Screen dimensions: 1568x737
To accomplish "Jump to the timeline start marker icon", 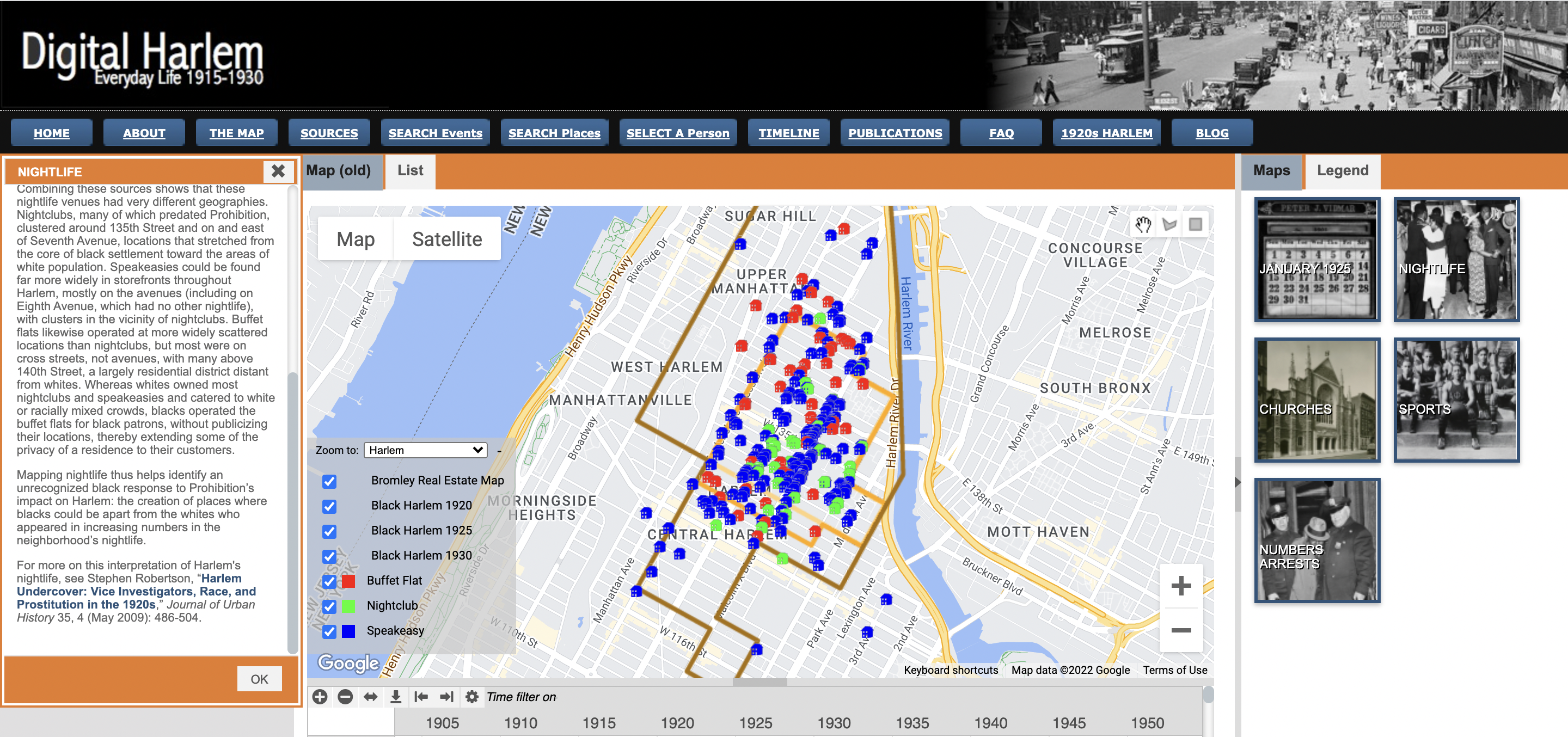I will click(421, 697).
